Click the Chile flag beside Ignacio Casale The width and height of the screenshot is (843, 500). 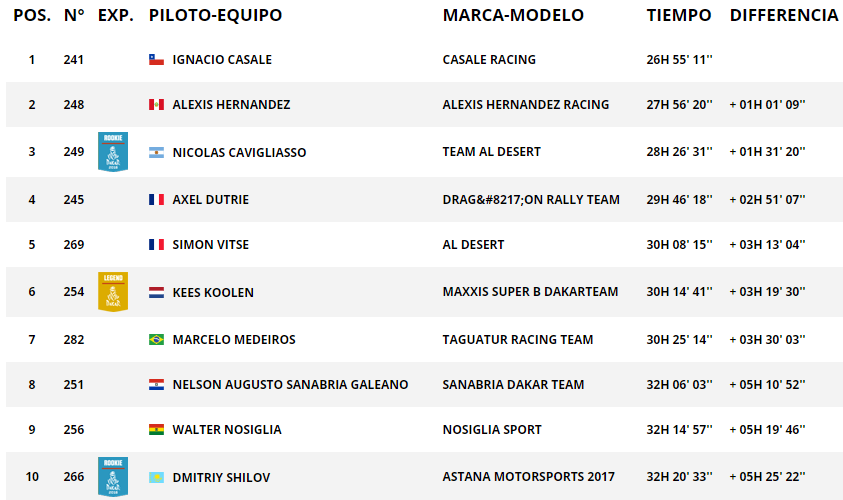tap(156, 60)
